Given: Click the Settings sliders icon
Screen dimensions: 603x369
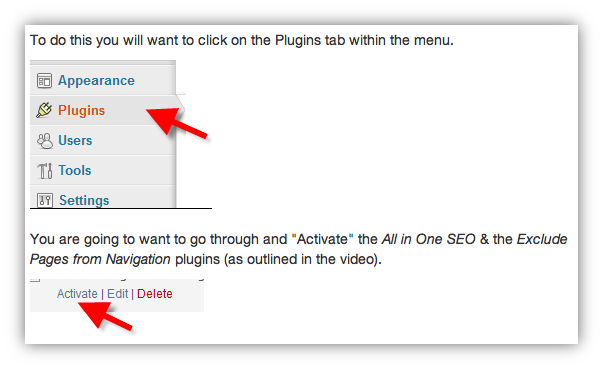Looking at the screenshot, I should [45, 200].
